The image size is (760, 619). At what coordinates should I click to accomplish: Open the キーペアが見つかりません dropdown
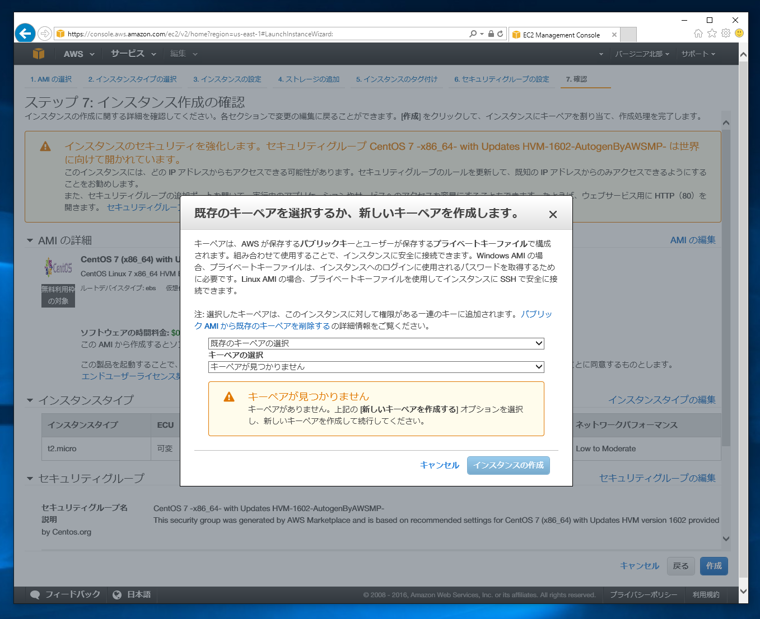(376, 367)
